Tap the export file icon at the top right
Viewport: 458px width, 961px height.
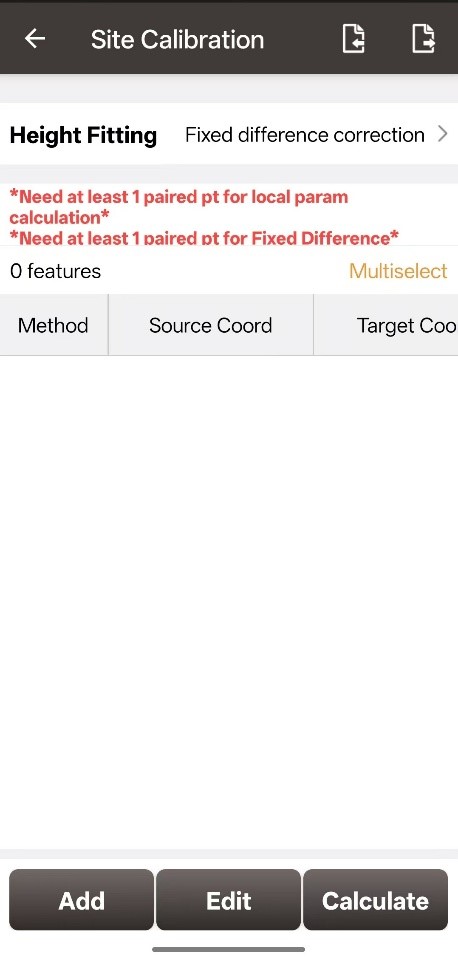(x=423, y=39)
